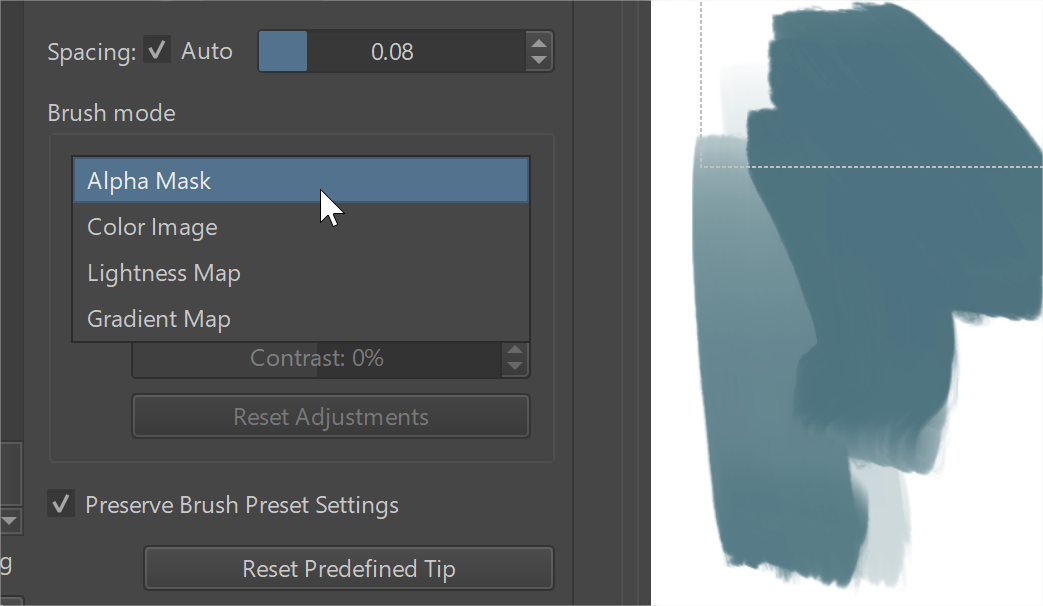Viewport: 1043px width, 606px height.
Task: Lower contrast using the down arrow
Action: point(515,366)
